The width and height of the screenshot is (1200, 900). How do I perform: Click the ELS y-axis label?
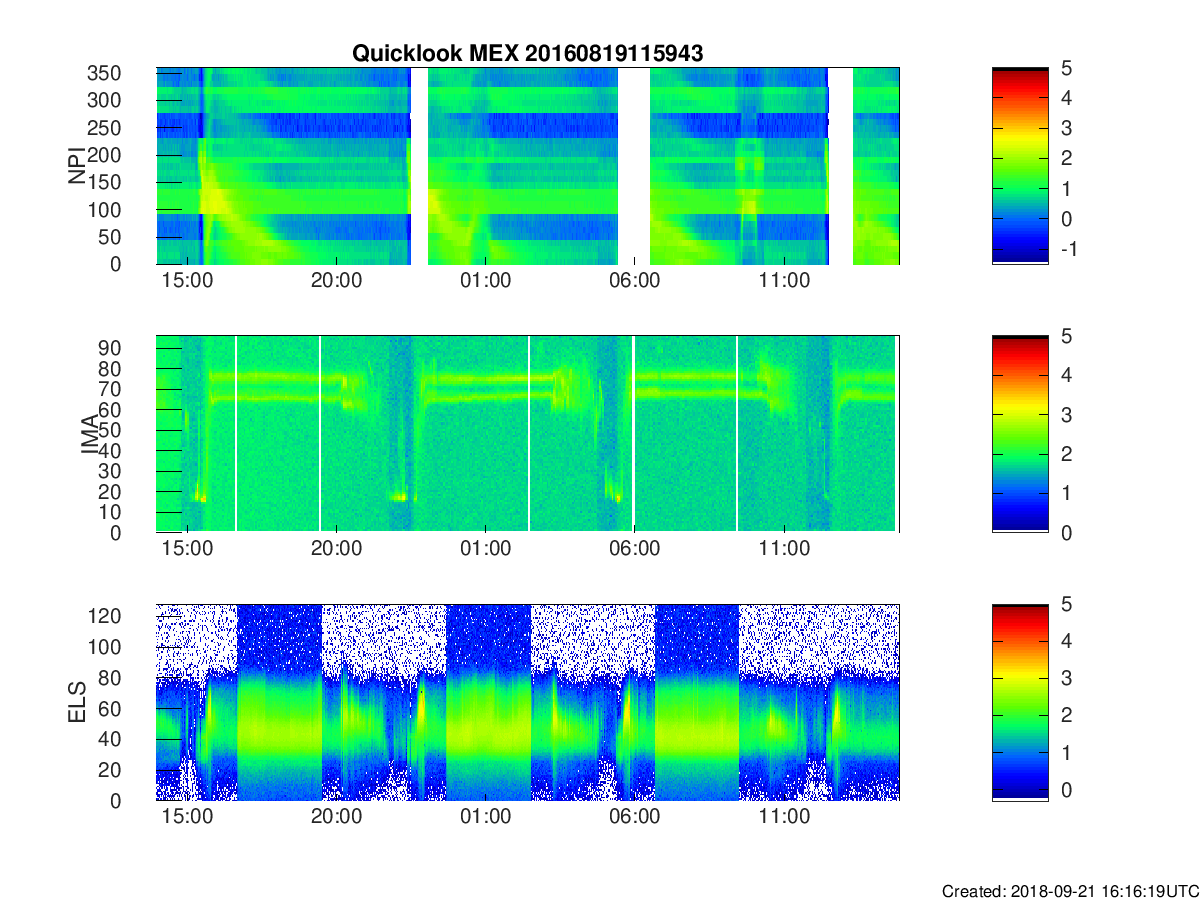76,702
